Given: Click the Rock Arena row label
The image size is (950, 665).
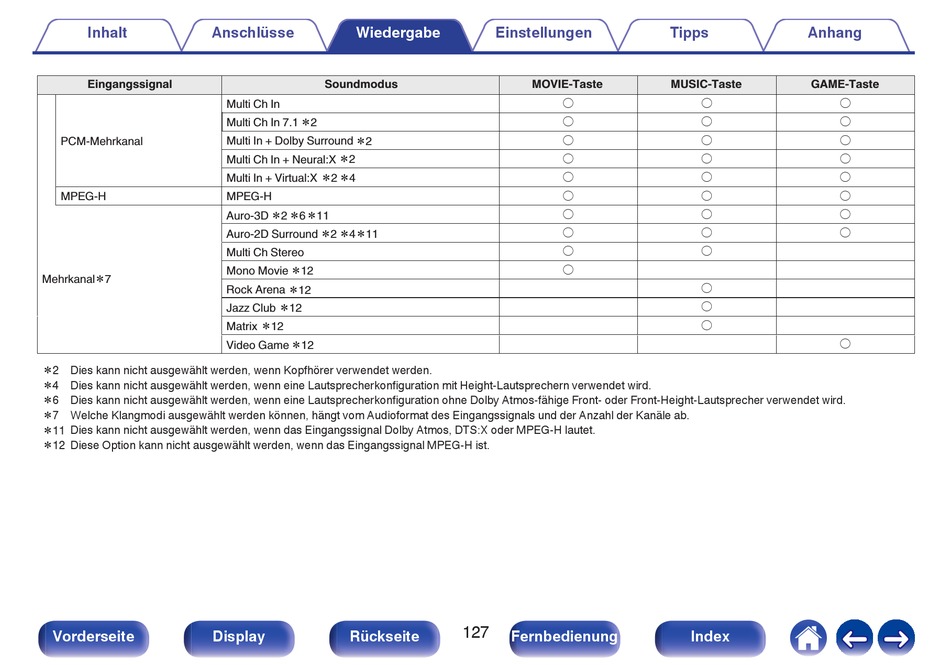Looking at the screenshot, I should [268, 289].
